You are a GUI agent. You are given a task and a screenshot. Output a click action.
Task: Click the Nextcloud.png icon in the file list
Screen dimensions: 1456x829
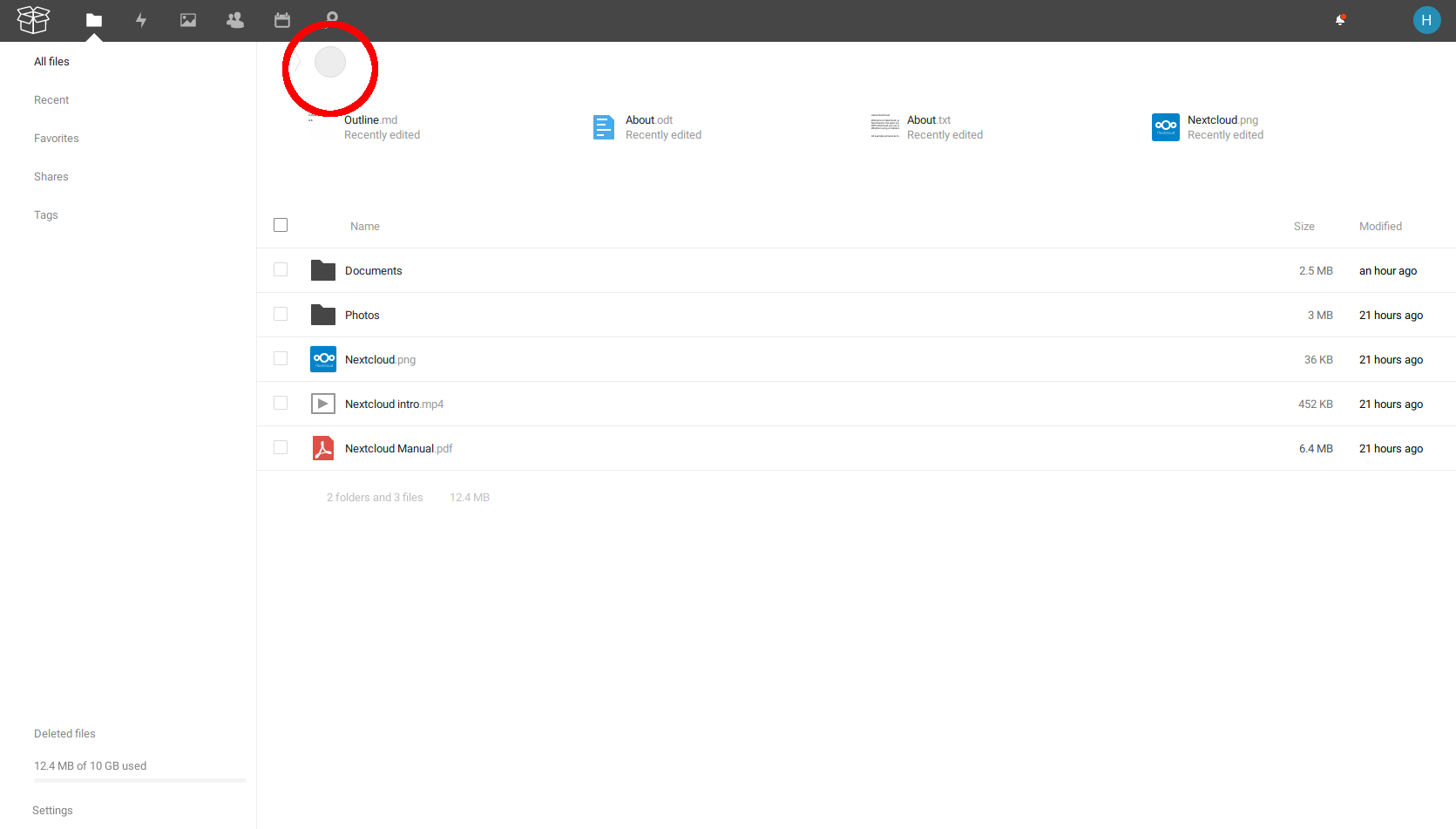point(323,359)
